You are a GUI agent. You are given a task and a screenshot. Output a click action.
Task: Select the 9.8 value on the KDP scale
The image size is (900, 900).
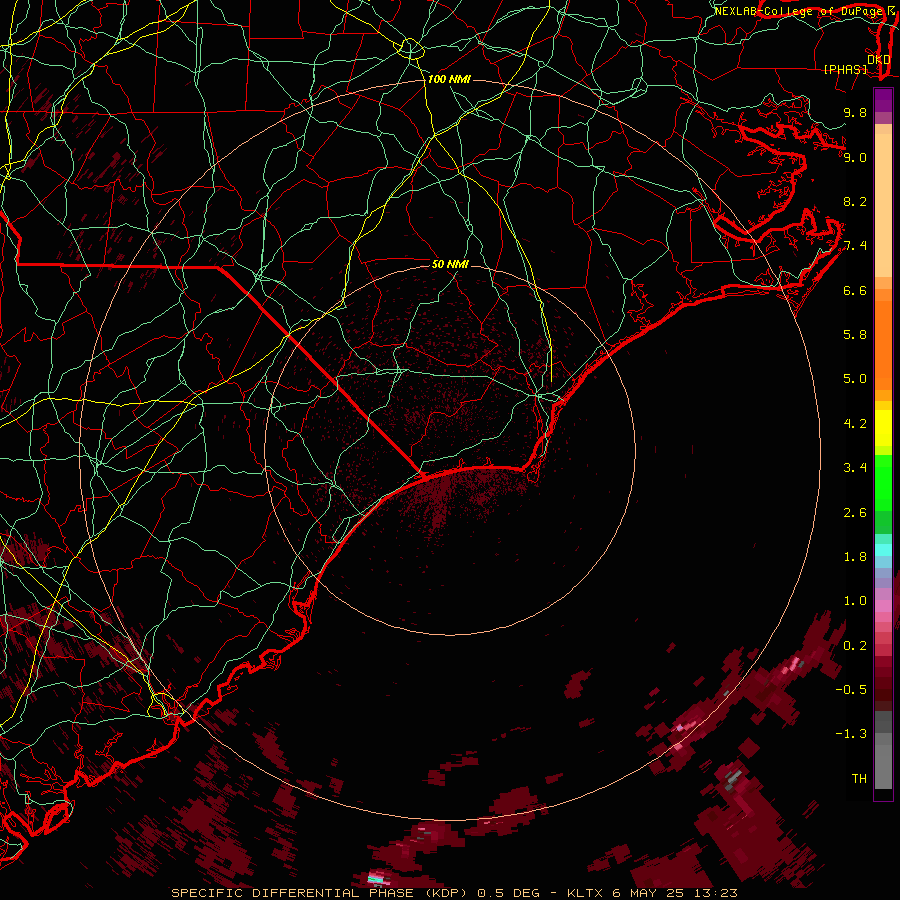point(855,112)
